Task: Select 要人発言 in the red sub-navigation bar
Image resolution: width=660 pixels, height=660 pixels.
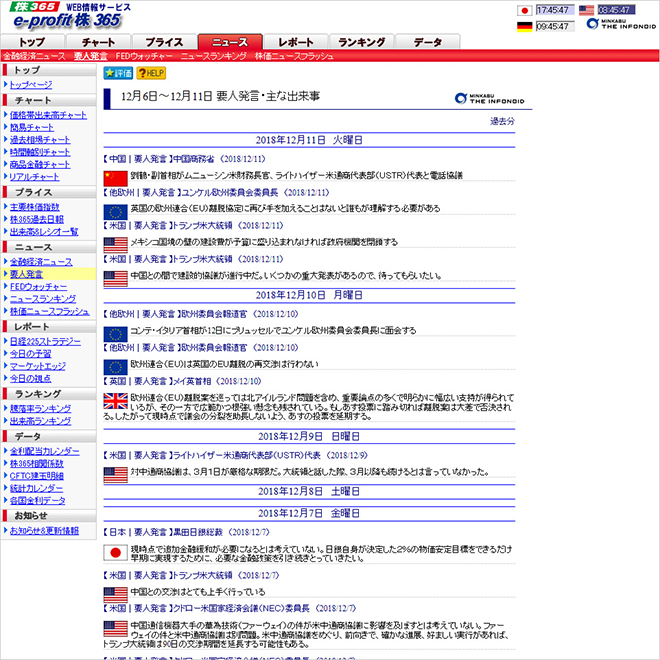Action: pos(90,56)
